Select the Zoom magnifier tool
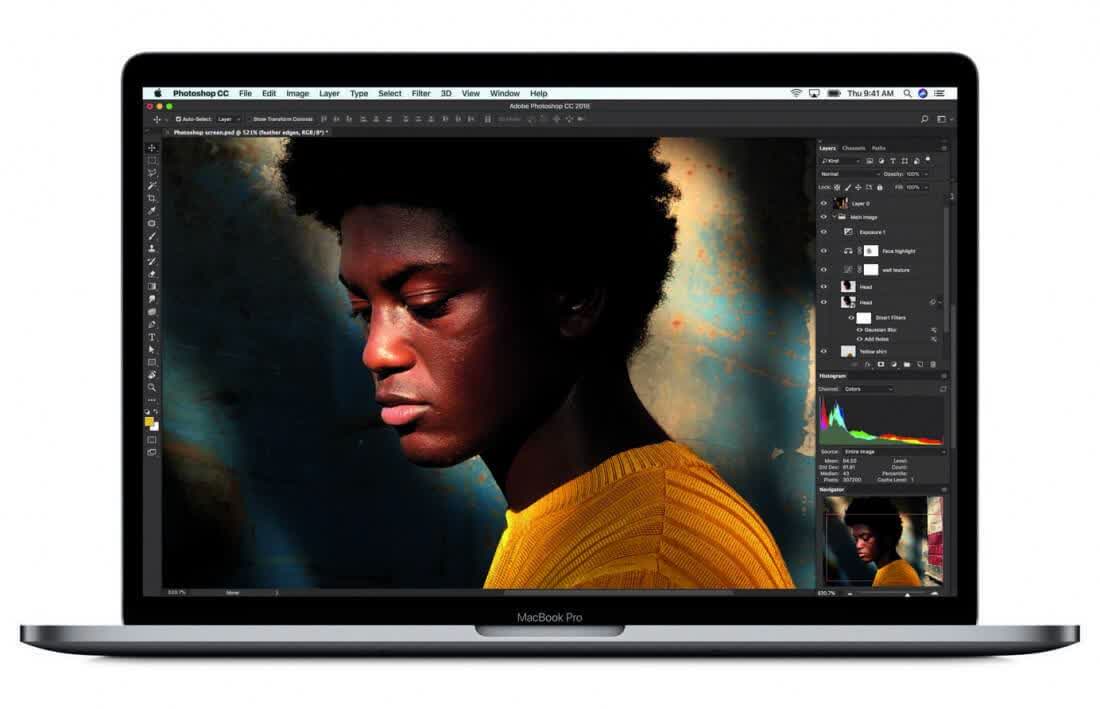 click(152, 388)
